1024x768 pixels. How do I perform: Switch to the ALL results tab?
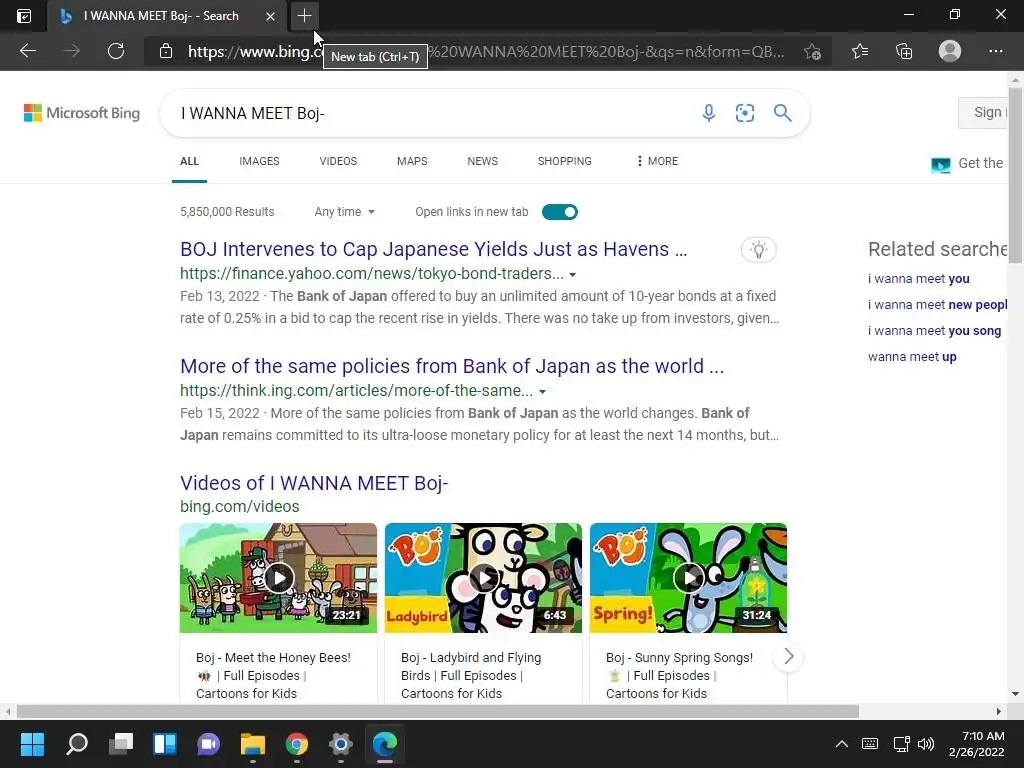tap(189, 161)
